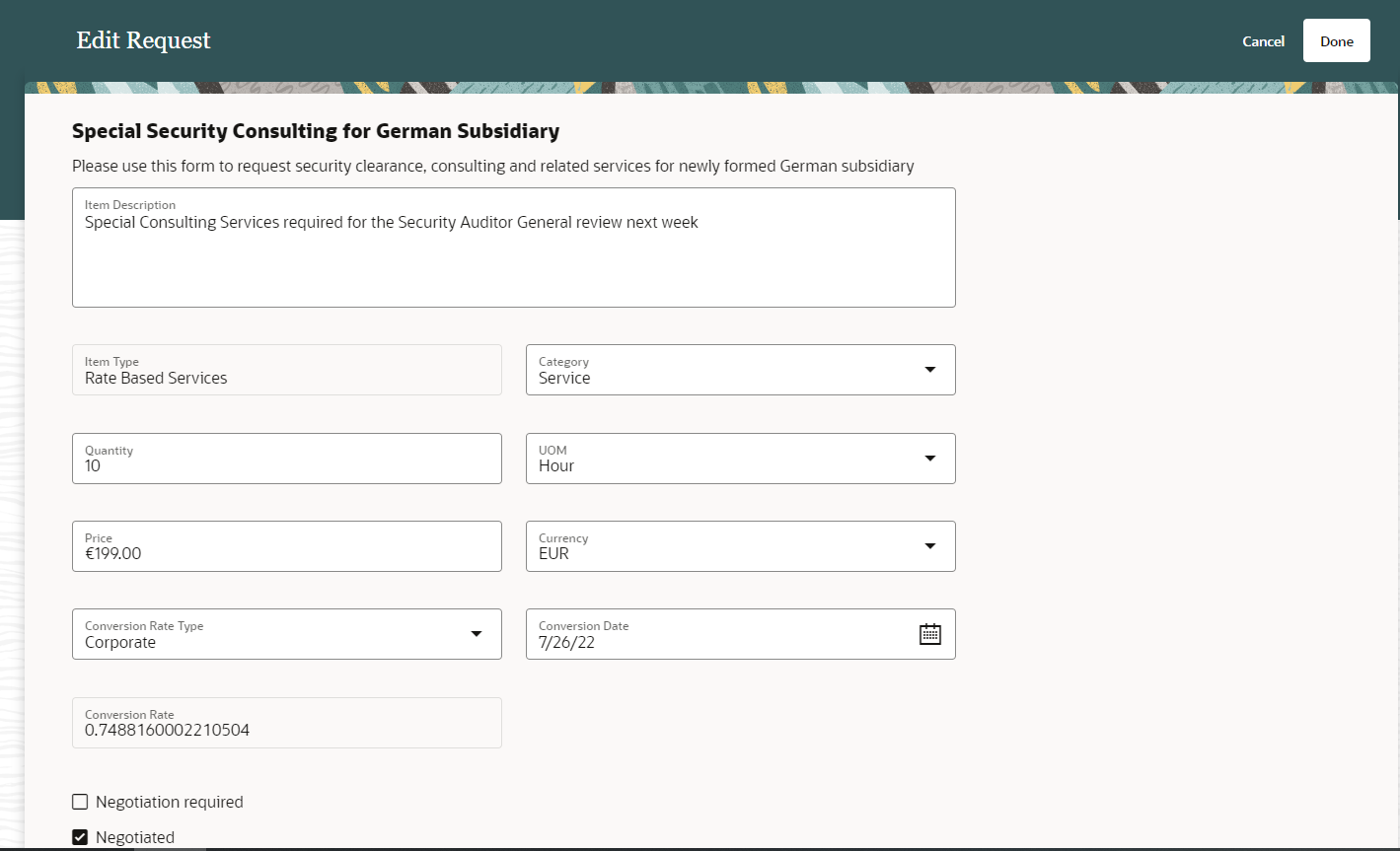Open the Conversion Rate Type dropdown arrow
The width and height of the screenshot is (1400, 851).
(477, 634)
